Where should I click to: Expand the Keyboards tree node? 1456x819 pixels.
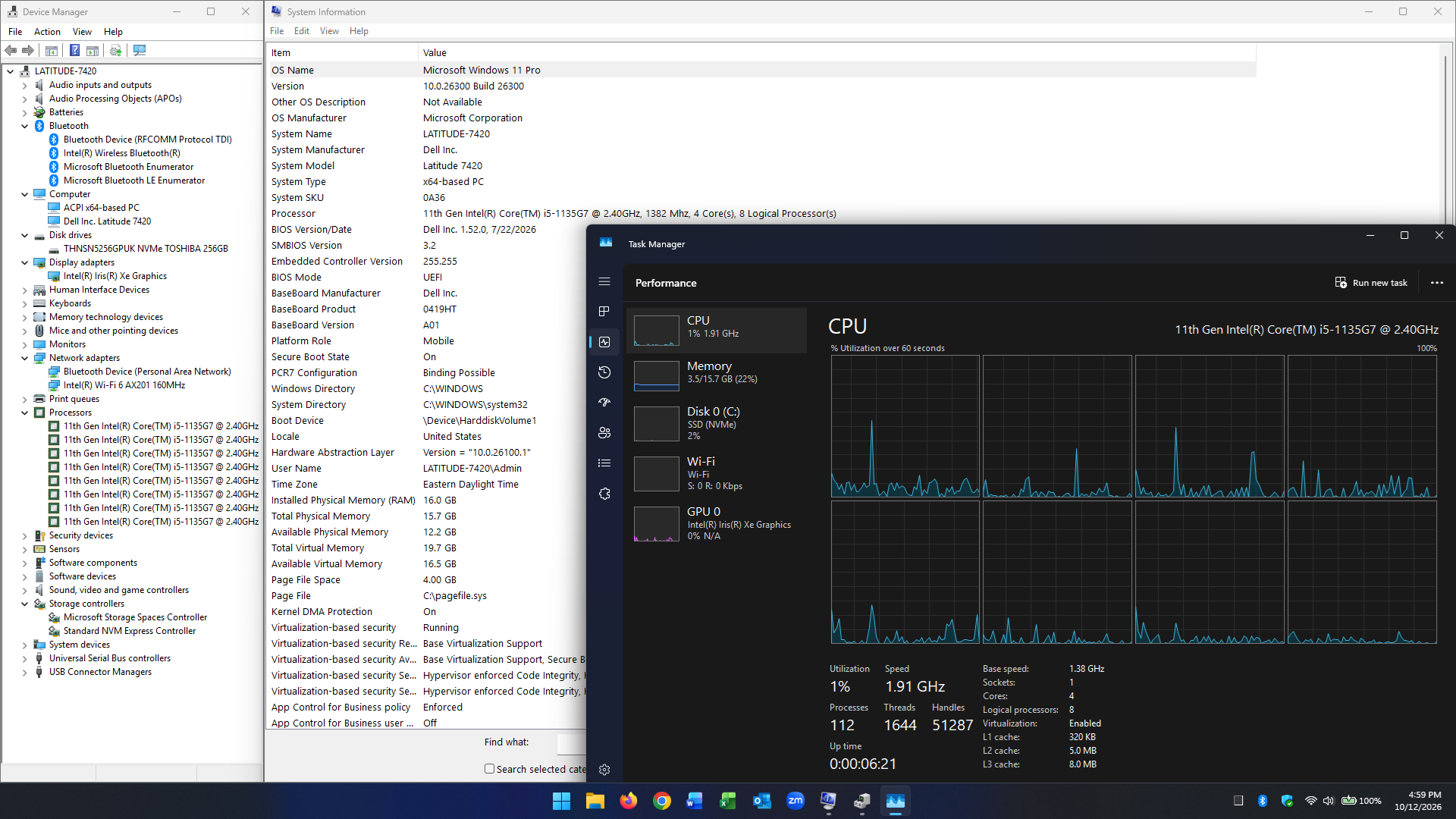click(x=25, y=303)
